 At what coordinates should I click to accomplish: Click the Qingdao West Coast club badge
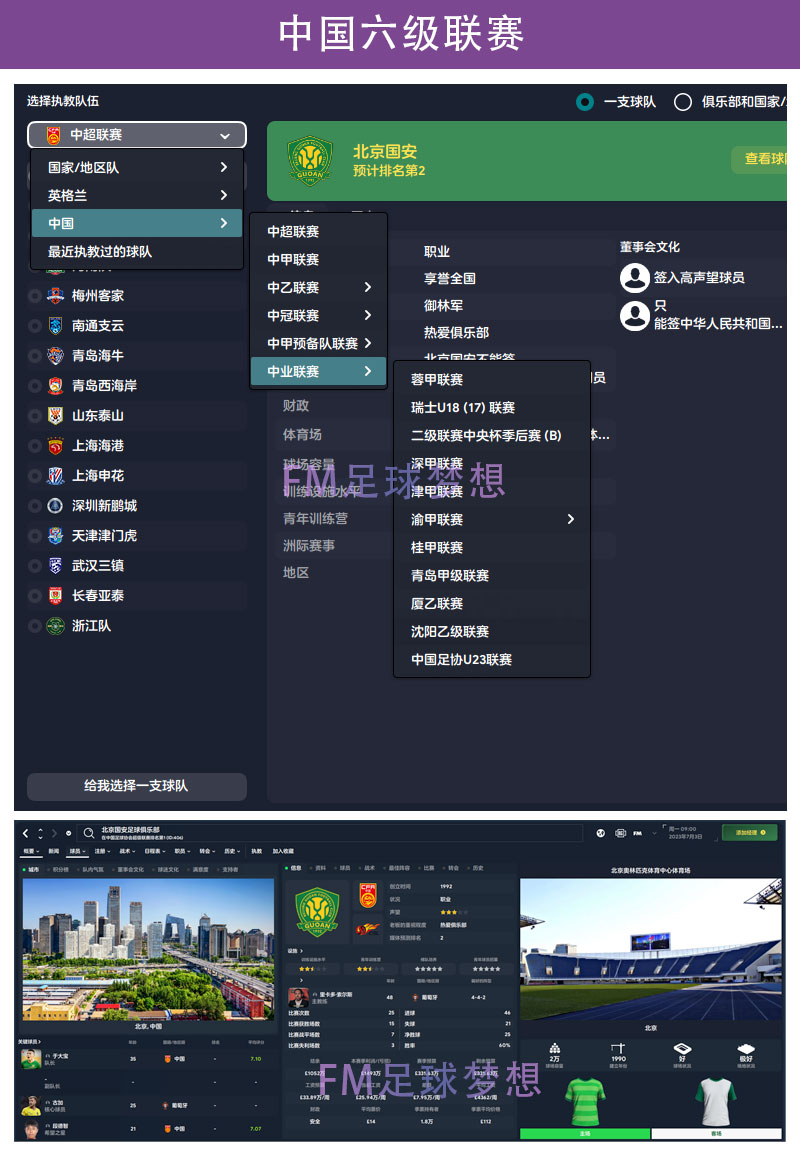click(55, 386)
